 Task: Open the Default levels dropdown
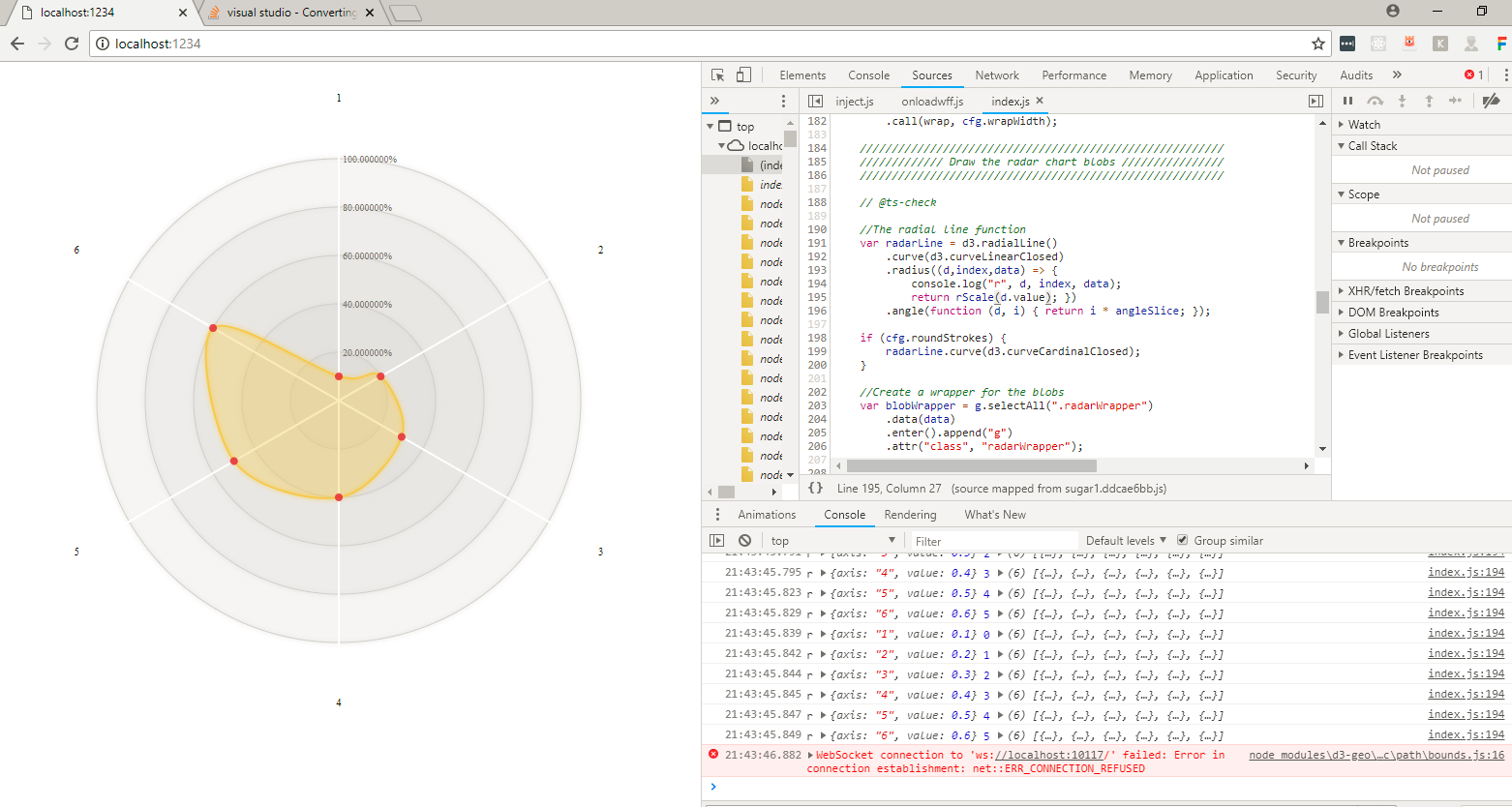1126,541
